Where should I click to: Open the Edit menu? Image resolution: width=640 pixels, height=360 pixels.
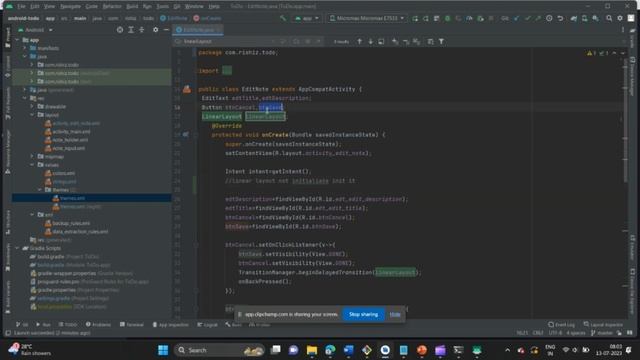pyautogui.click(x=35, y=7)
